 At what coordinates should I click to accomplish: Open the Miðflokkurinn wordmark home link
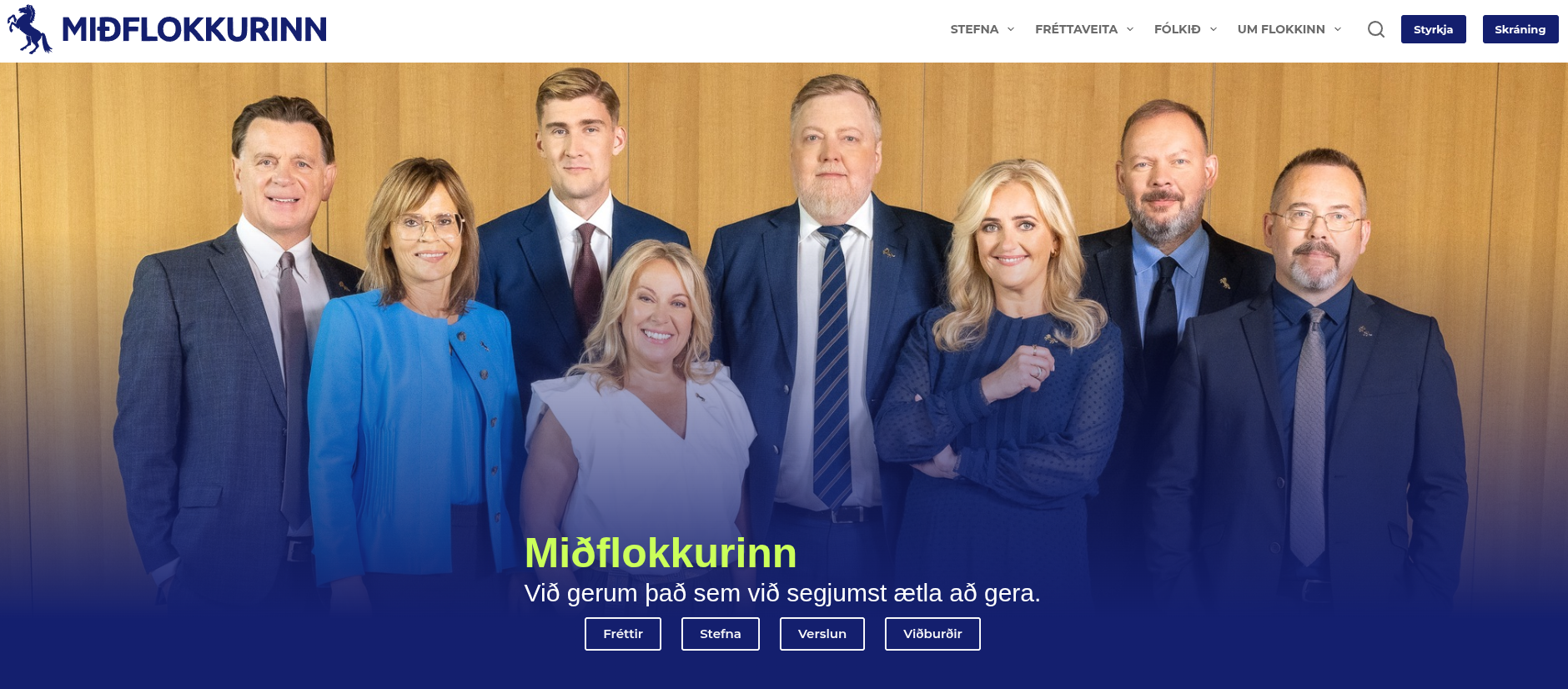[194, 30]
